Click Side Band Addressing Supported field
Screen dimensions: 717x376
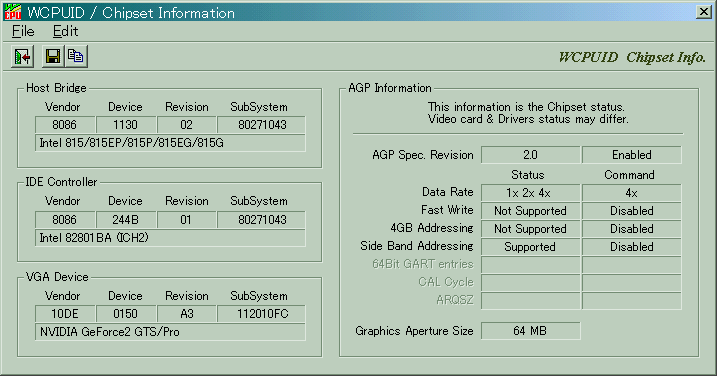530,247
